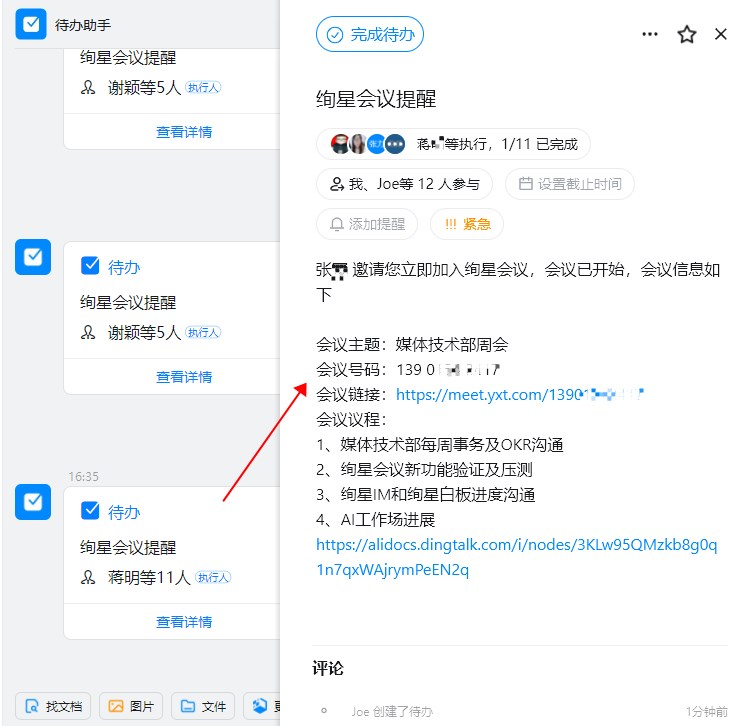Click the avatar beside the 16:35 message
Screen dimensions: 756x726
point(33,502)
